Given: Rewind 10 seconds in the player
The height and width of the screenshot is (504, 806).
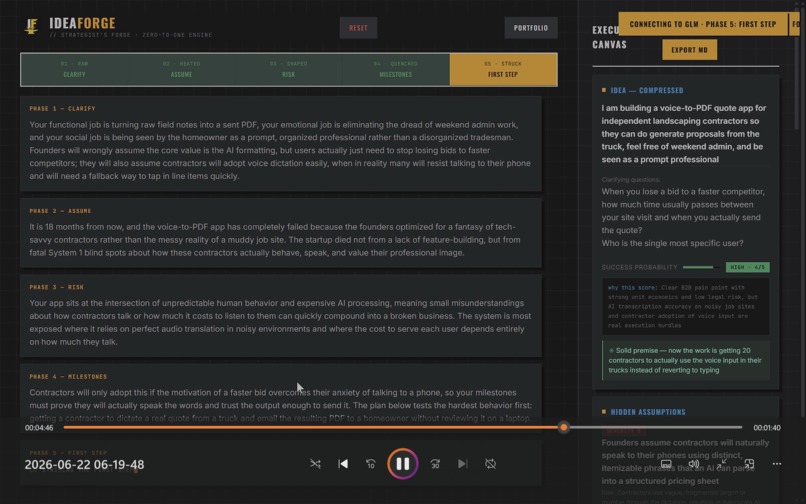Looking at the screenshot, I should coord(371,464).
